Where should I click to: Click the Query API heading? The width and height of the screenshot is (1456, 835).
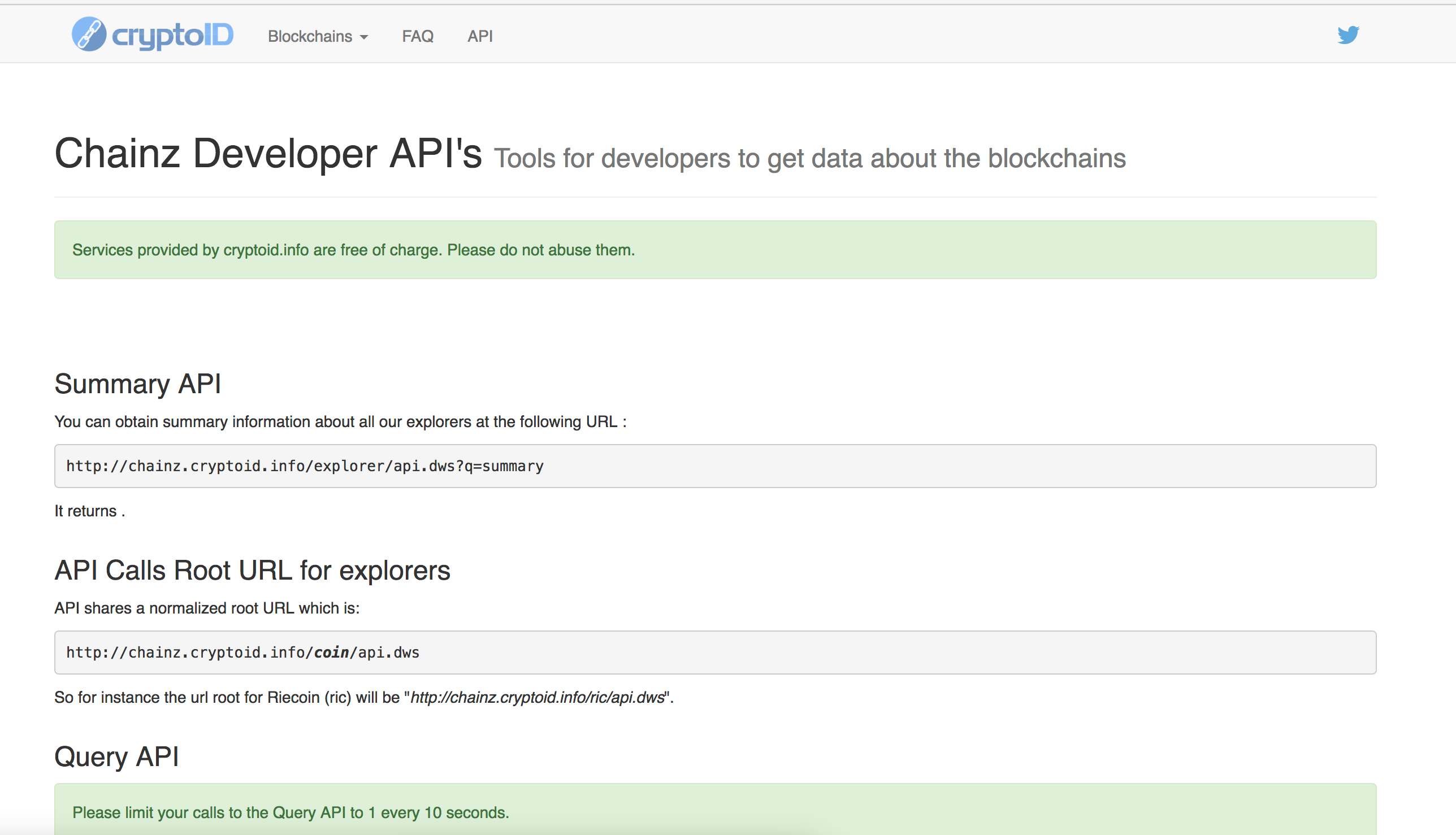click(116, 756)
